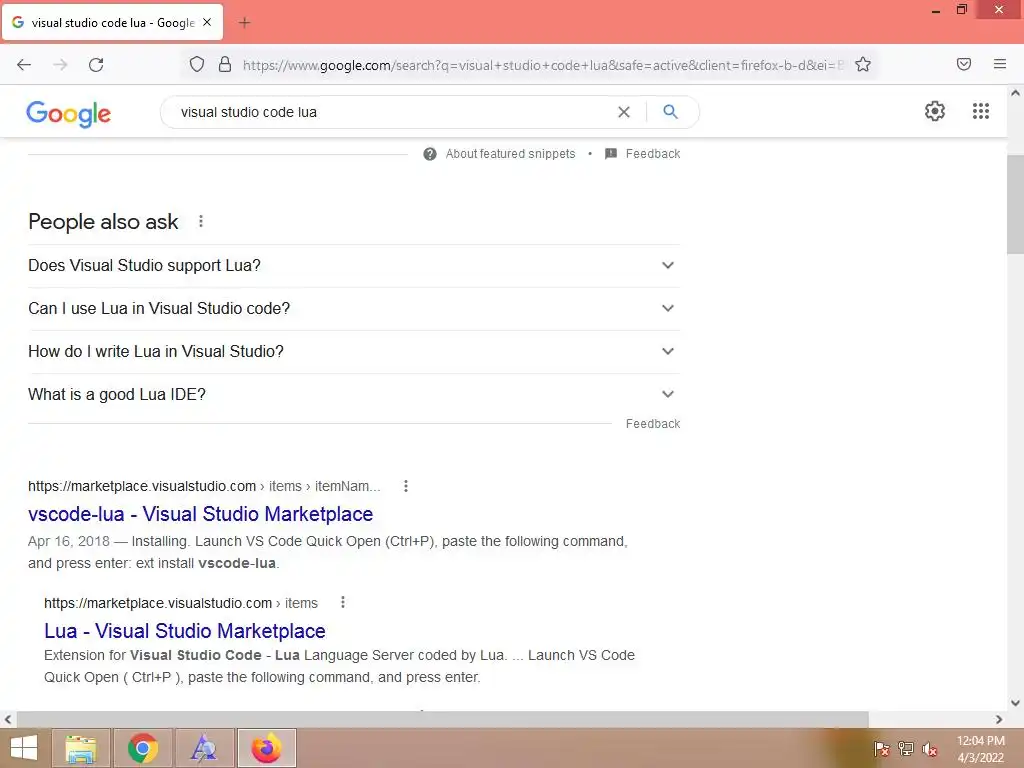Screen dimensions: 1024x768
Task: Go back to previous page
Action: (x=24, y=65)
